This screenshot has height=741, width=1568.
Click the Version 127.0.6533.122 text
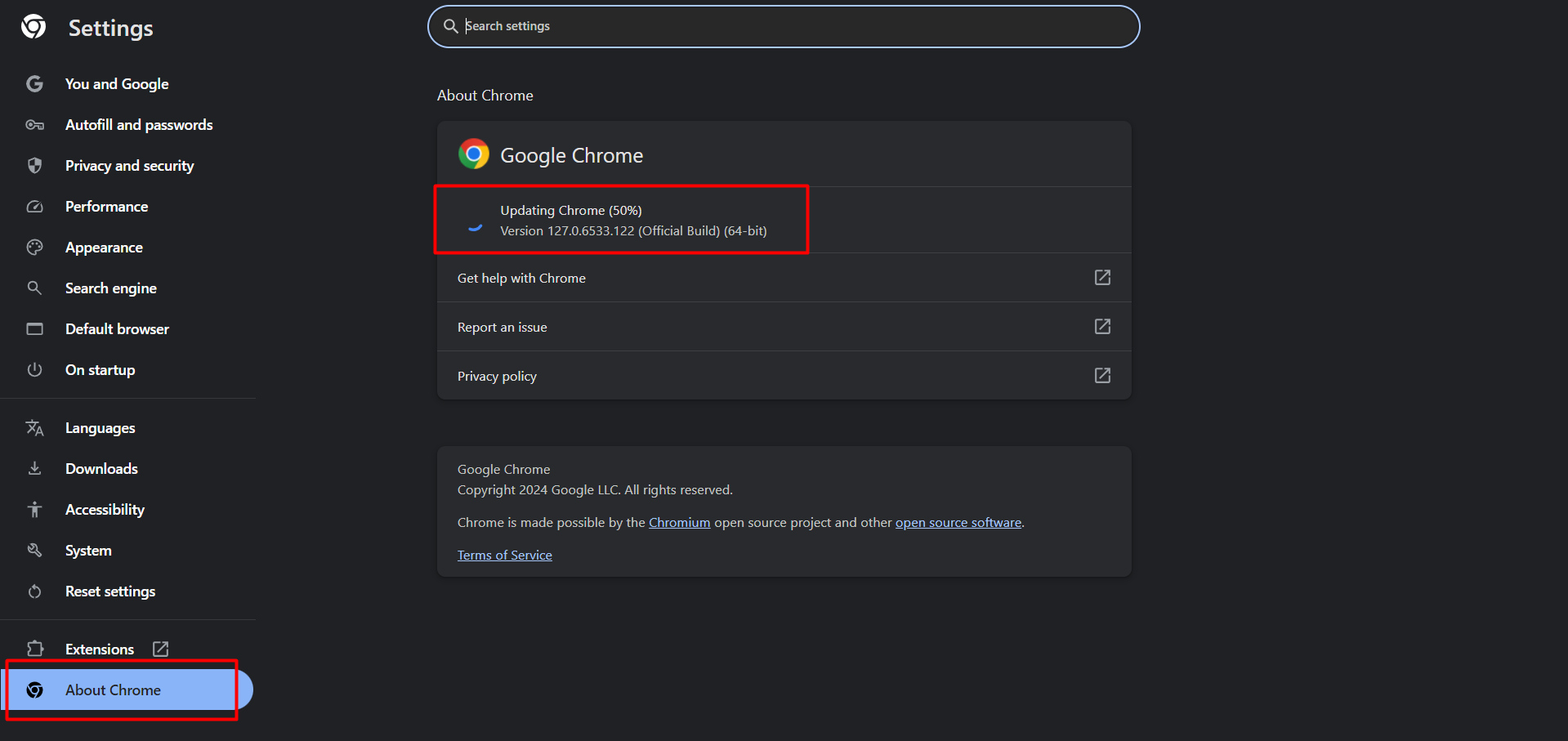point(633,231)
